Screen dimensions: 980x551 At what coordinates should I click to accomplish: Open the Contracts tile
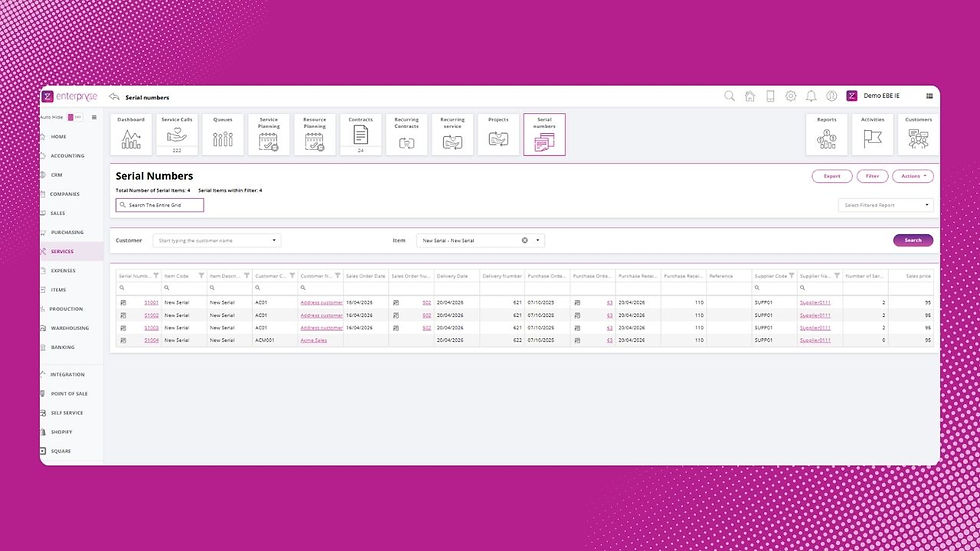(x=361, y=134)
